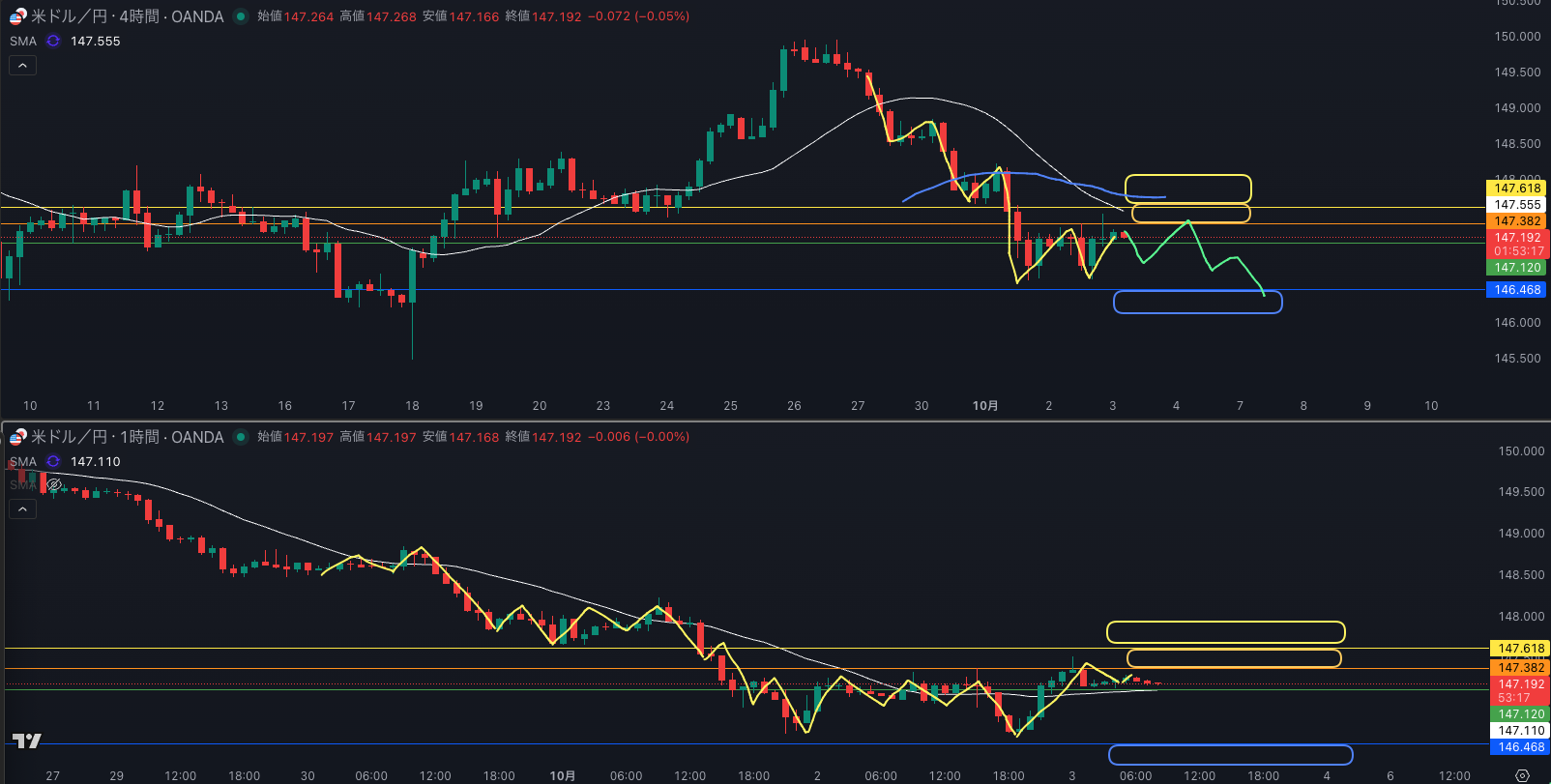This screenshot has width=1551, height=784.
Task: Click the green market status dot on 1-hour chart
Action: pos(241,437)
